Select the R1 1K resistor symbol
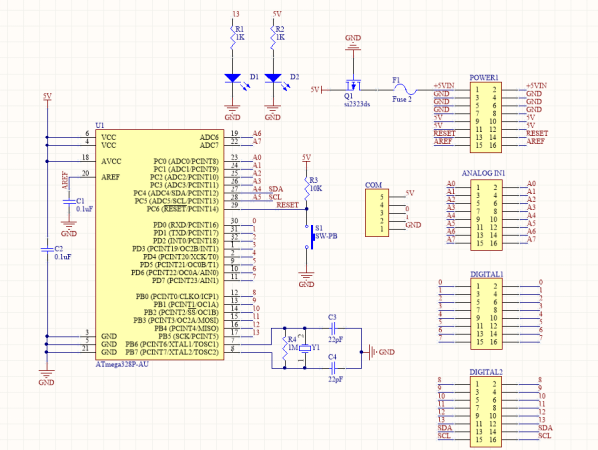The image size is (598, 450). click(x=232, y=37)
